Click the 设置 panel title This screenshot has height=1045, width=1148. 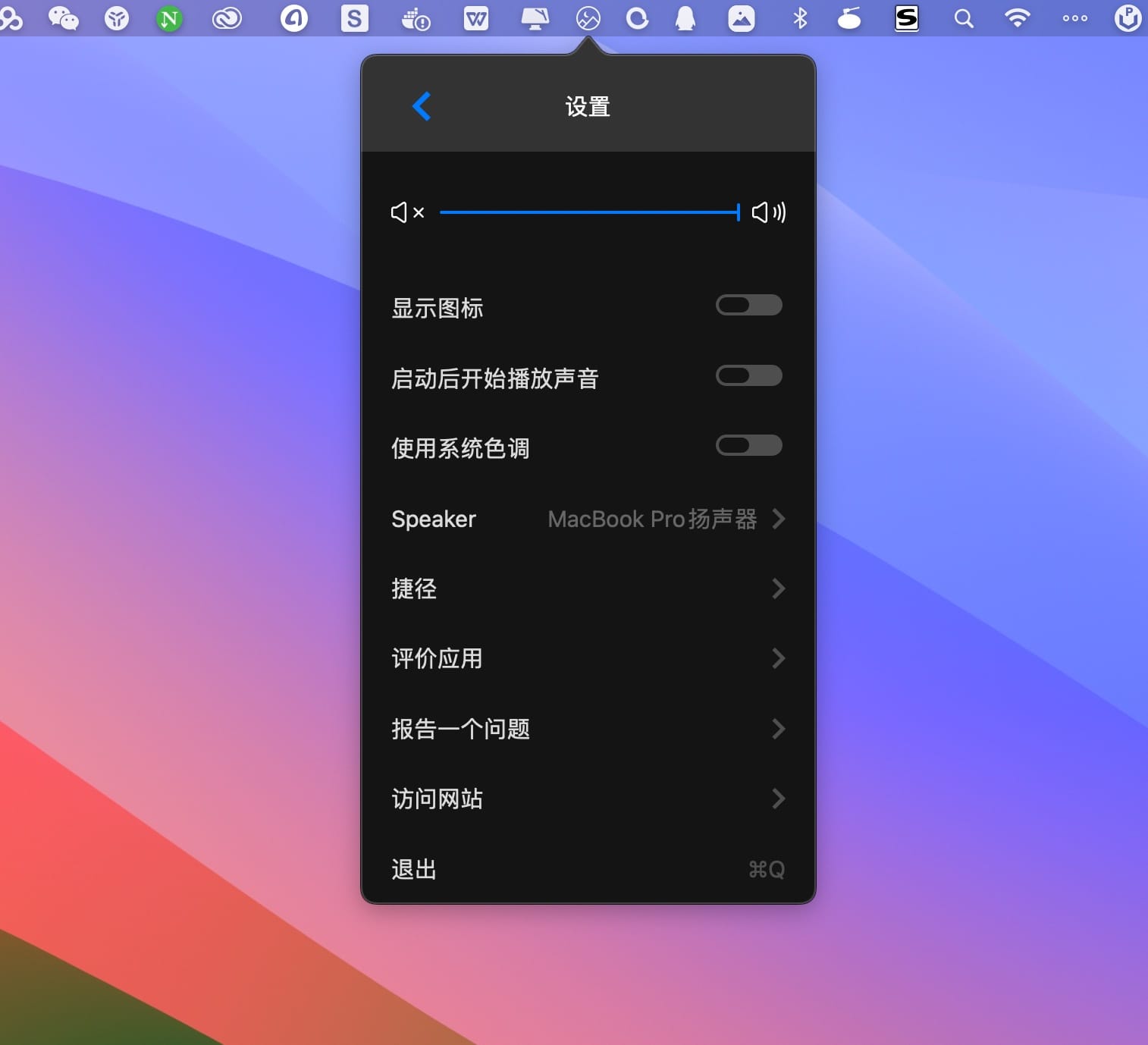point(588,106)
